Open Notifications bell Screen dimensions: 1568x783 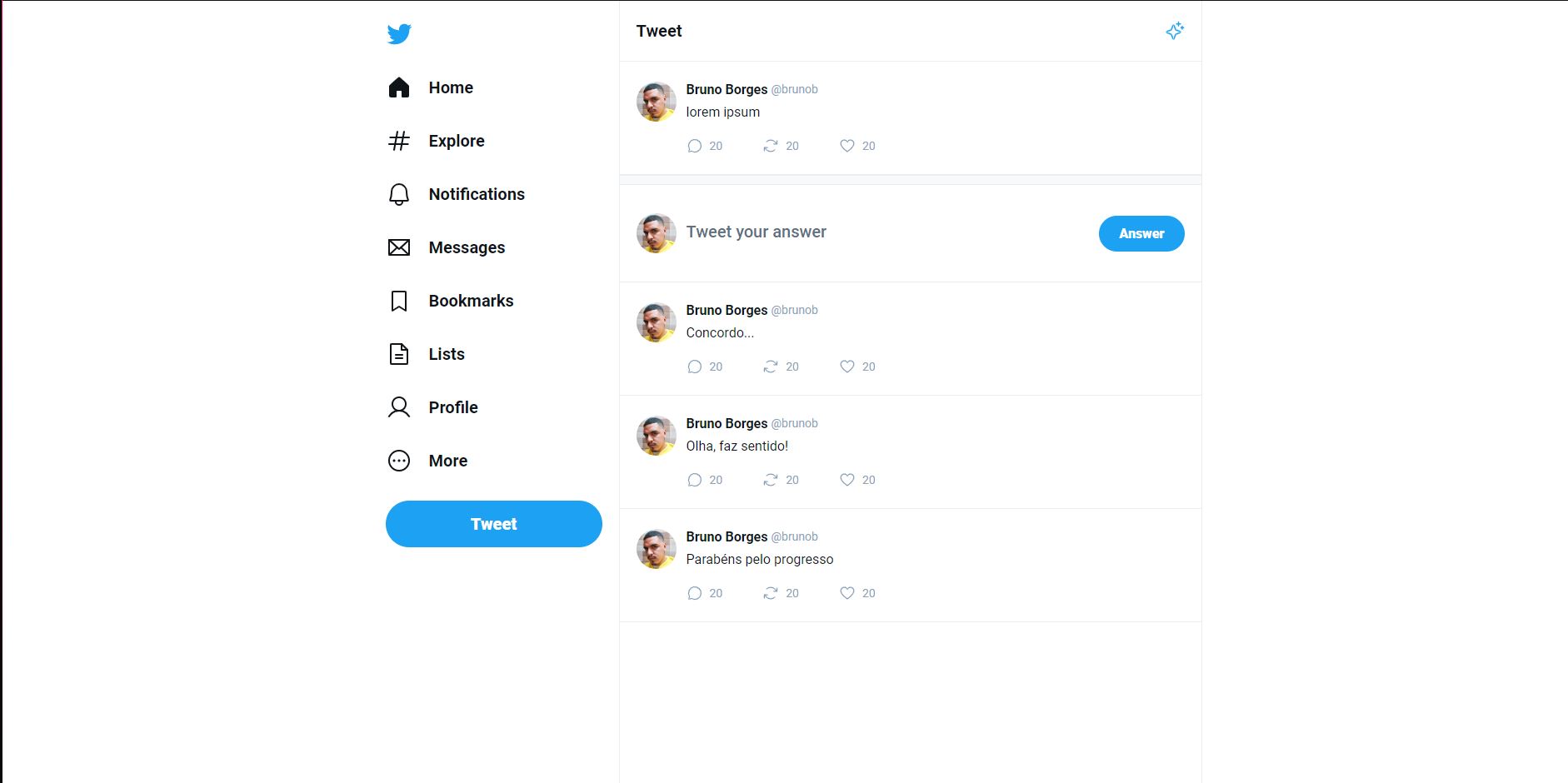(477, 193)
